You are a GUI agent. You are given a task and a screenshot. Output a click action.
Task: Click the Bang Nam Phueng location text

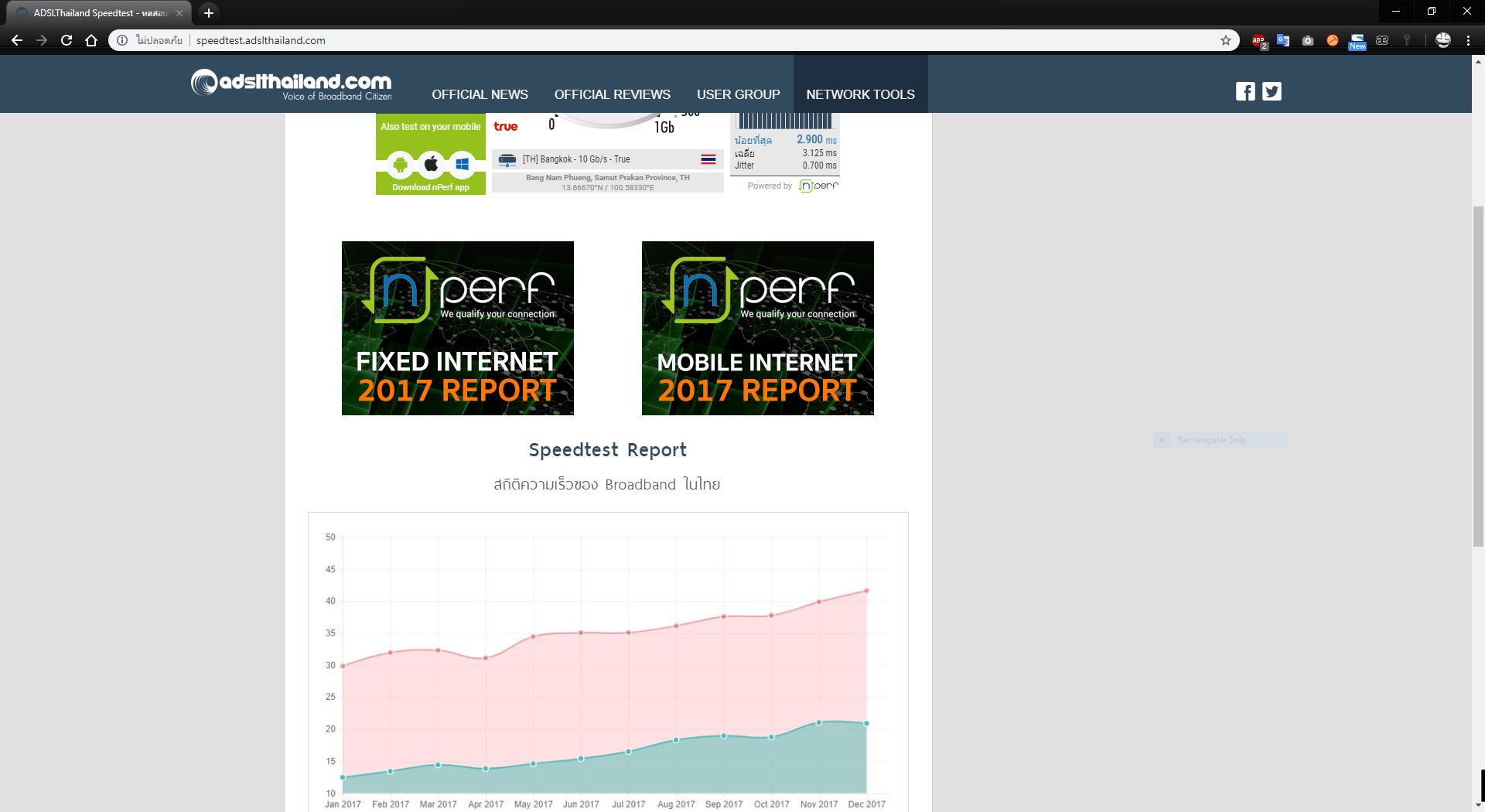608,178
